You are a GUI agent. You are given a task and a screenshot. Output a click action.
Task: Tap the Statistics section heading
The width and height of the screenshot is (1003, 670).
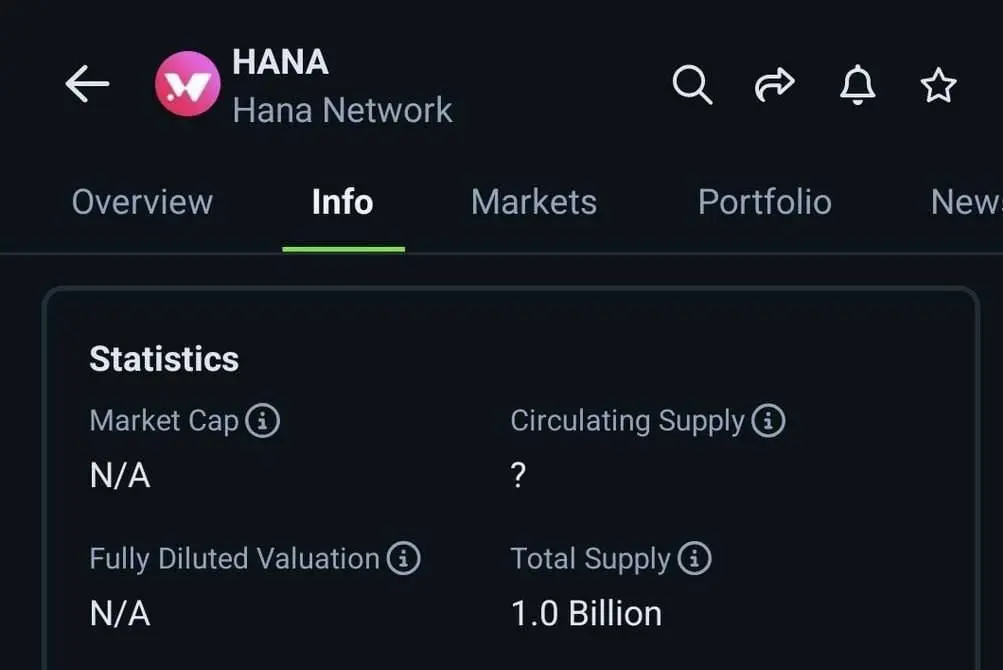point(164,358)
